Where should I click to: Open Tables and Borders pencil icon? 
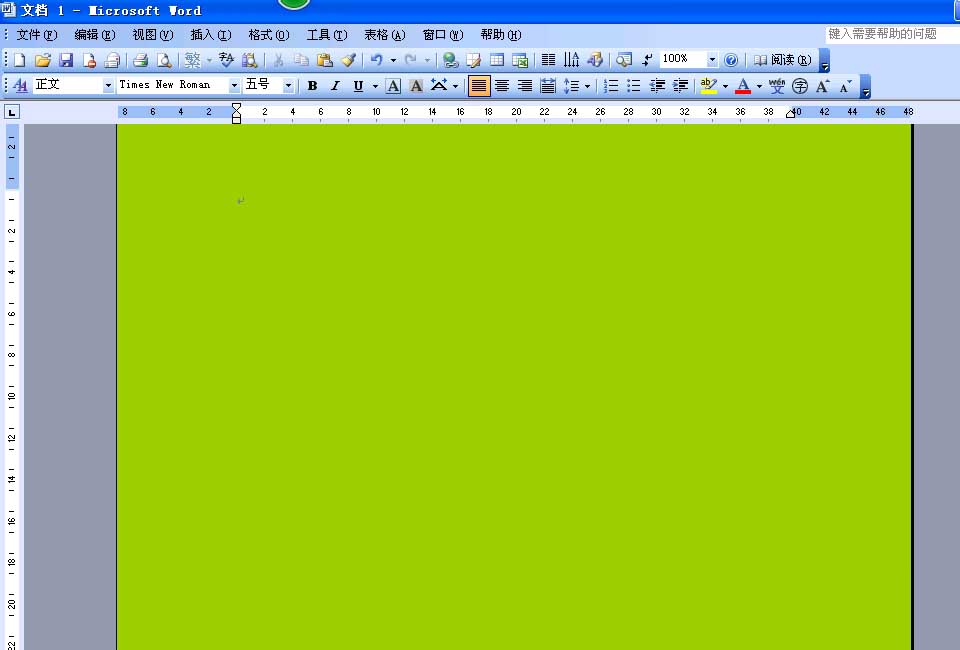pyautogui.click(x=473, y=60)
